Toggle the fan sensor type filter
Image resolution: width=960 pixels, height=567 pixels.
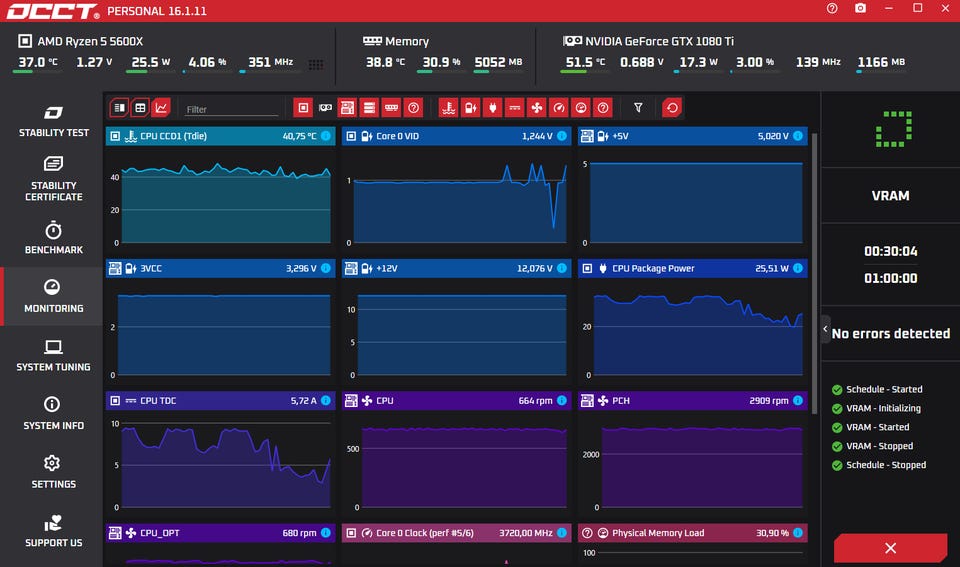[537, 108]
